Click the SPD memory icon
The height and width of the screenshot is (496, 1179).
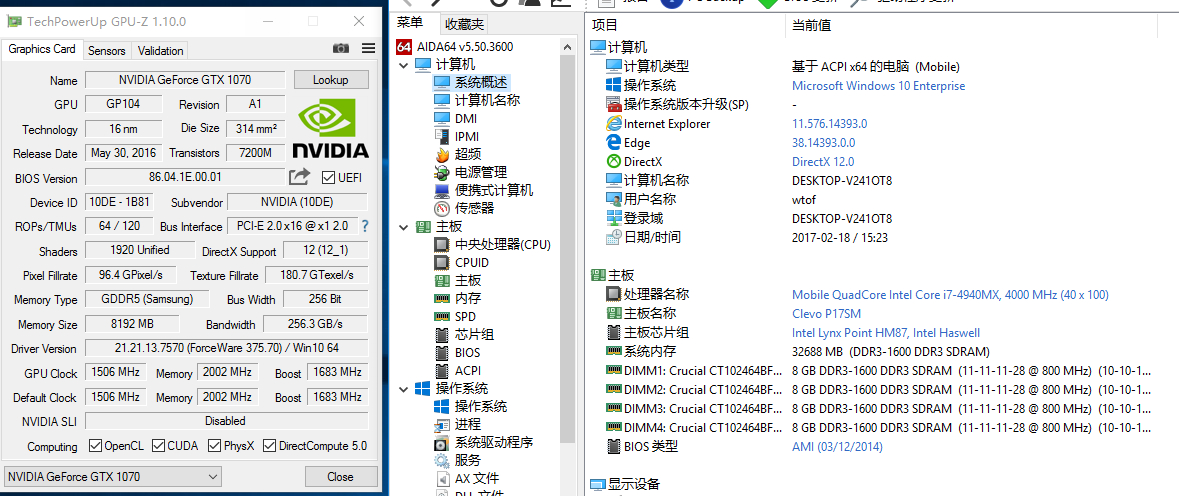click(441, 316)
